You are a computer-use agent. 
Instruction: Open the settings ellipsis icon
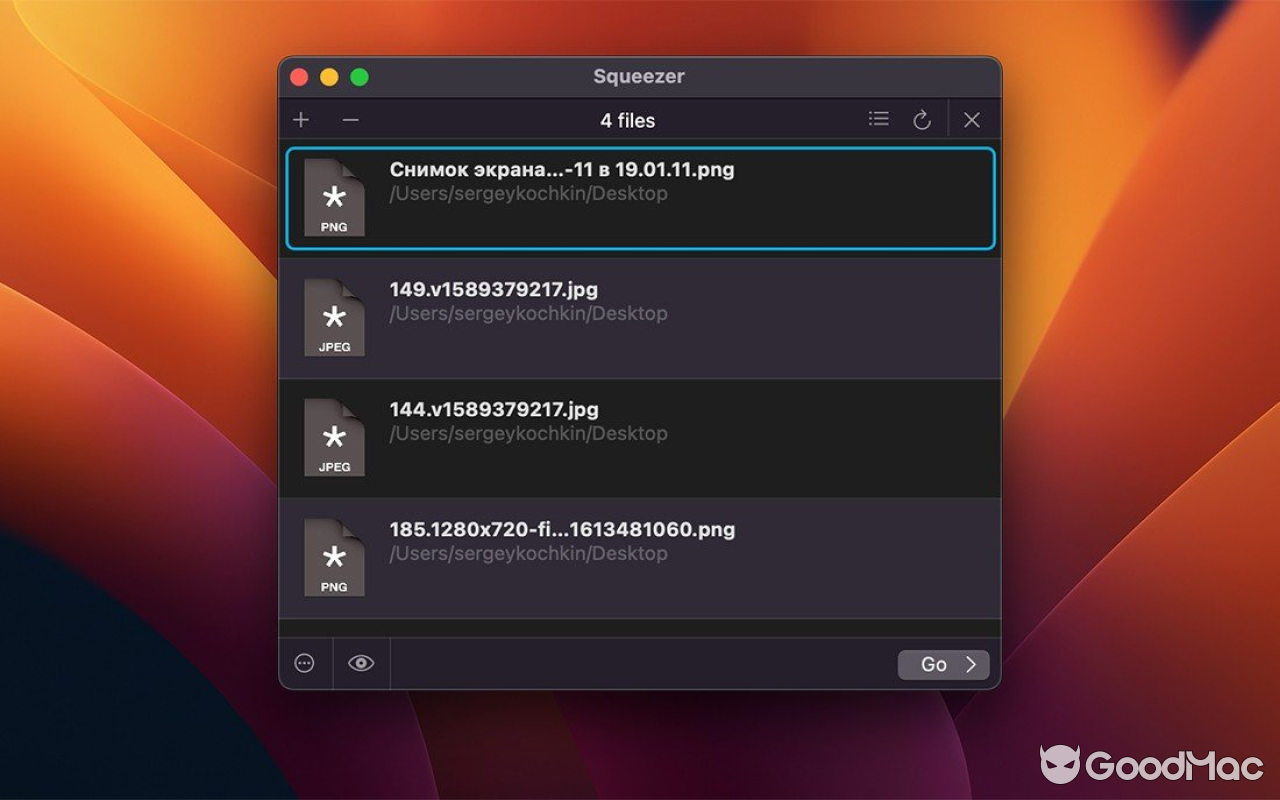[x=304, y=663]
